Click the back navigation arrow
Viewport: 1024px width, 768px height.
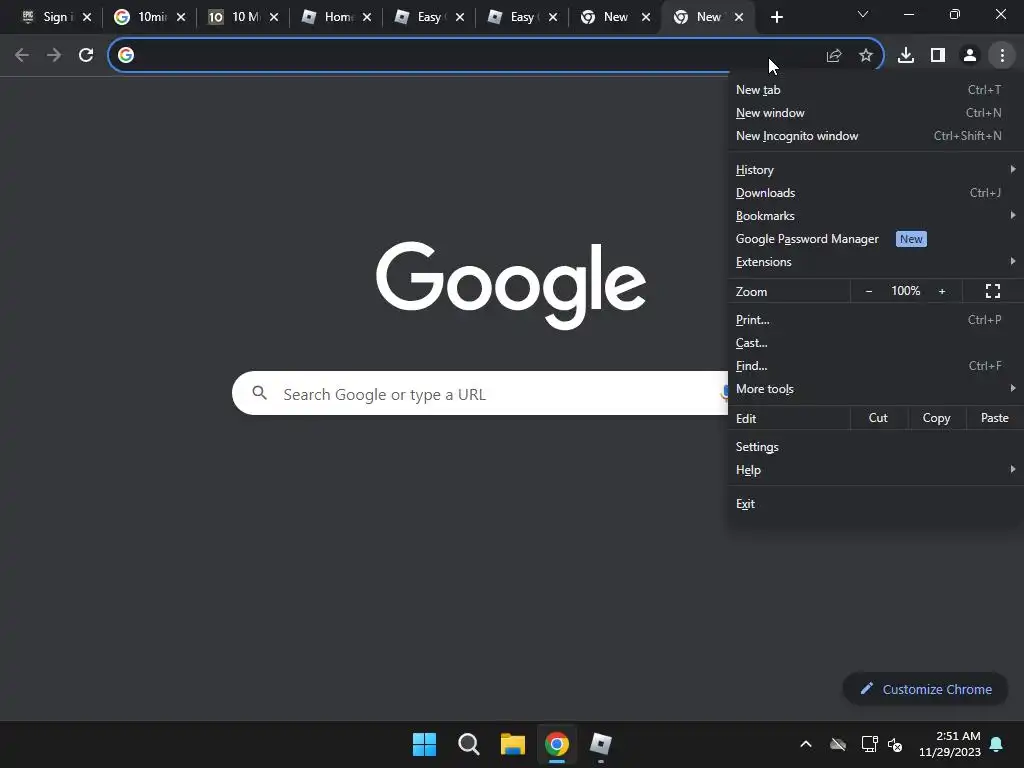[x=22, y=55]
